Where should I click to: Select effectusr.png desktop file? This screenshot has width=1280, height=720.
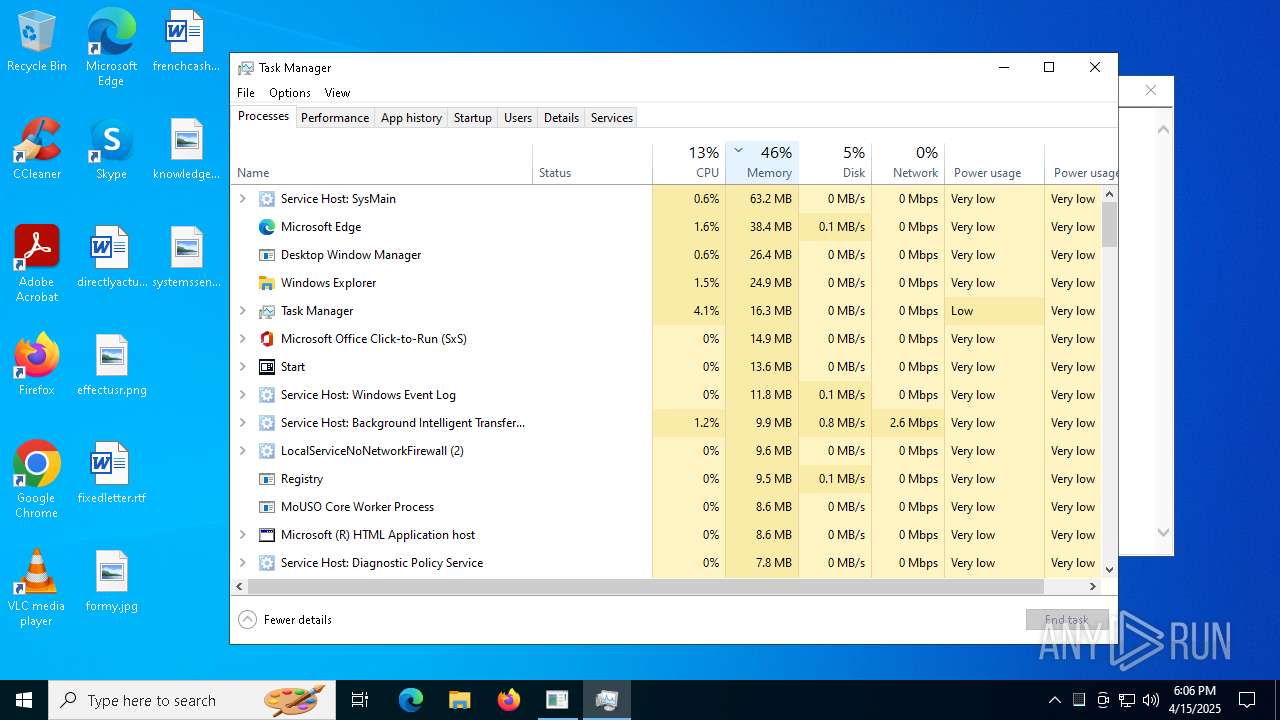(112, 364)
